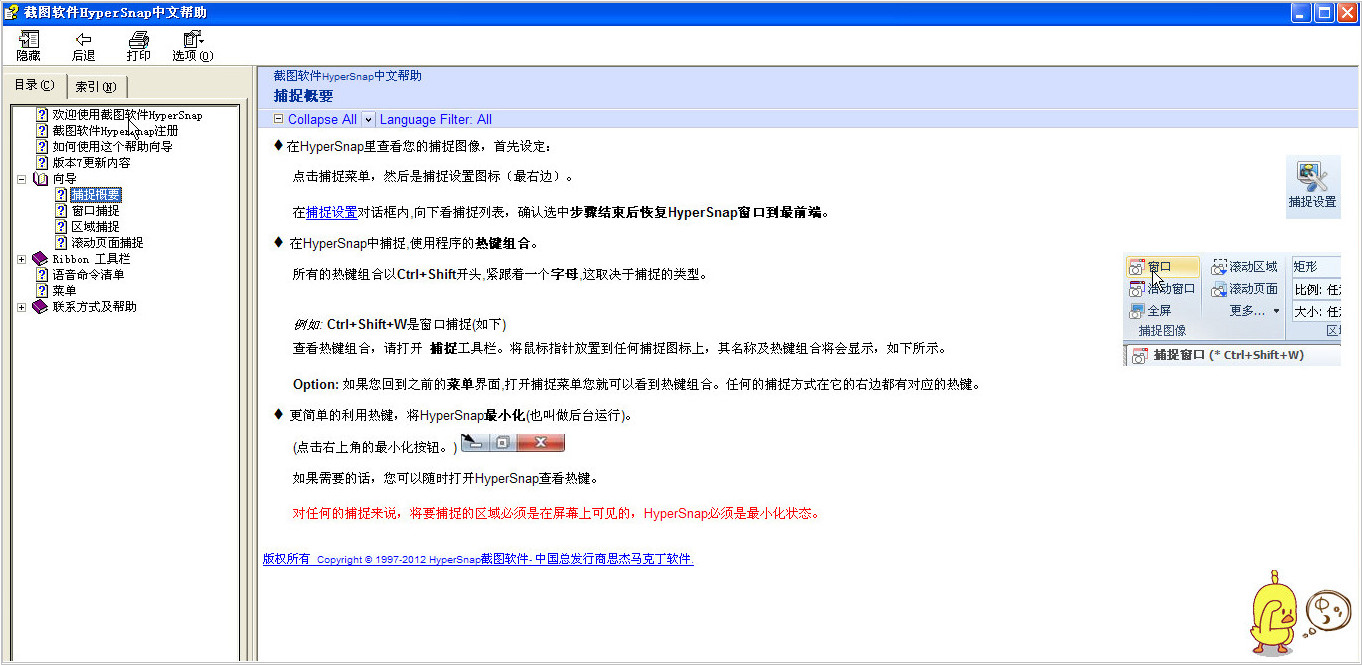Open topic 截图软件HyperSnap注册
The width and height of the screenshot is (1362, 665).
[115, 131]
